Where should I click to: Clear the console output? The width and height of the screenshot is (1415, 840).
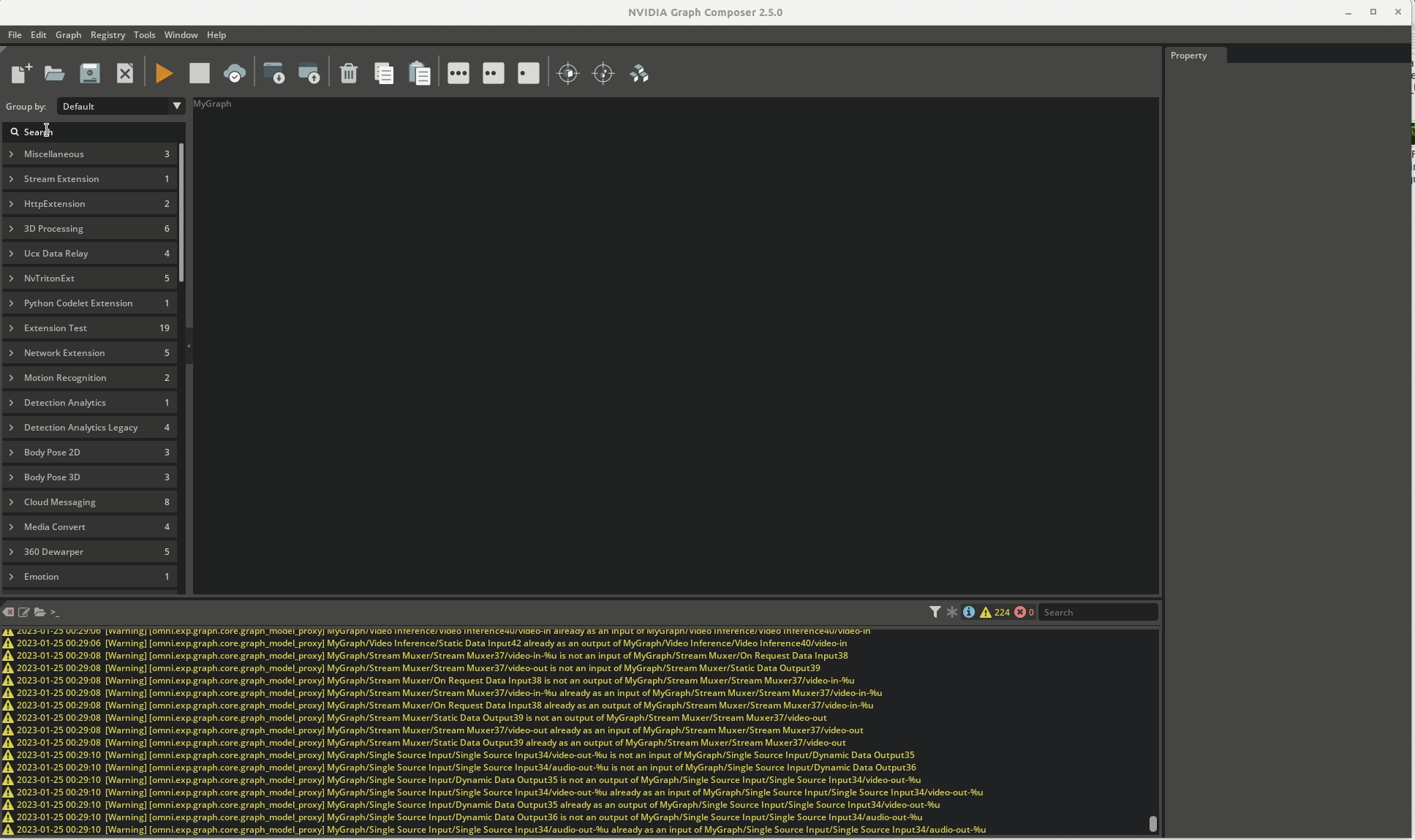click(x=9, y=613)
